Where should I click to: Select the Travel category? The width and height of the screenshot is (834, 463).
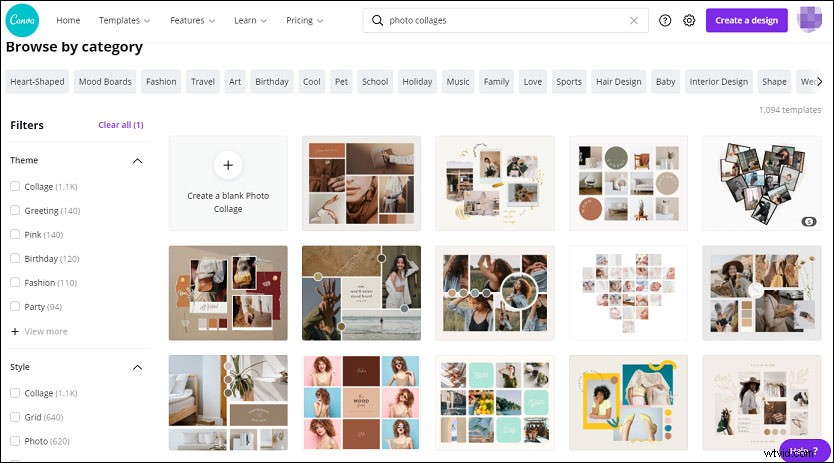tap(203, 81)
